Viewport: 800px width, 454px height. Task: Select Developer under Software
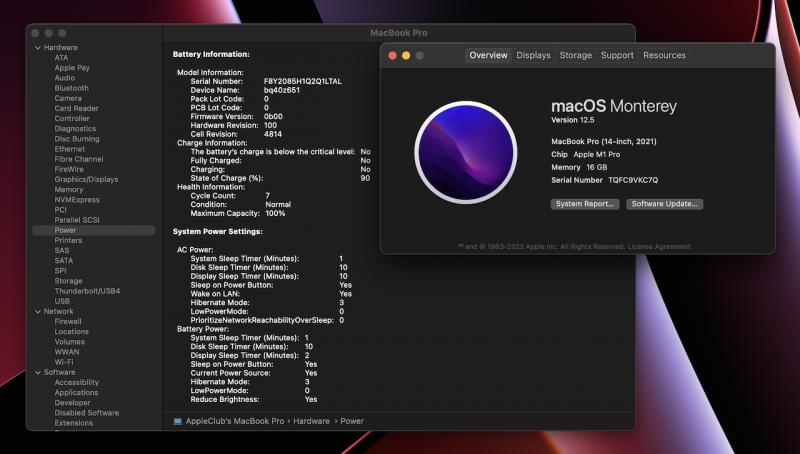click(x=72, y=402)
